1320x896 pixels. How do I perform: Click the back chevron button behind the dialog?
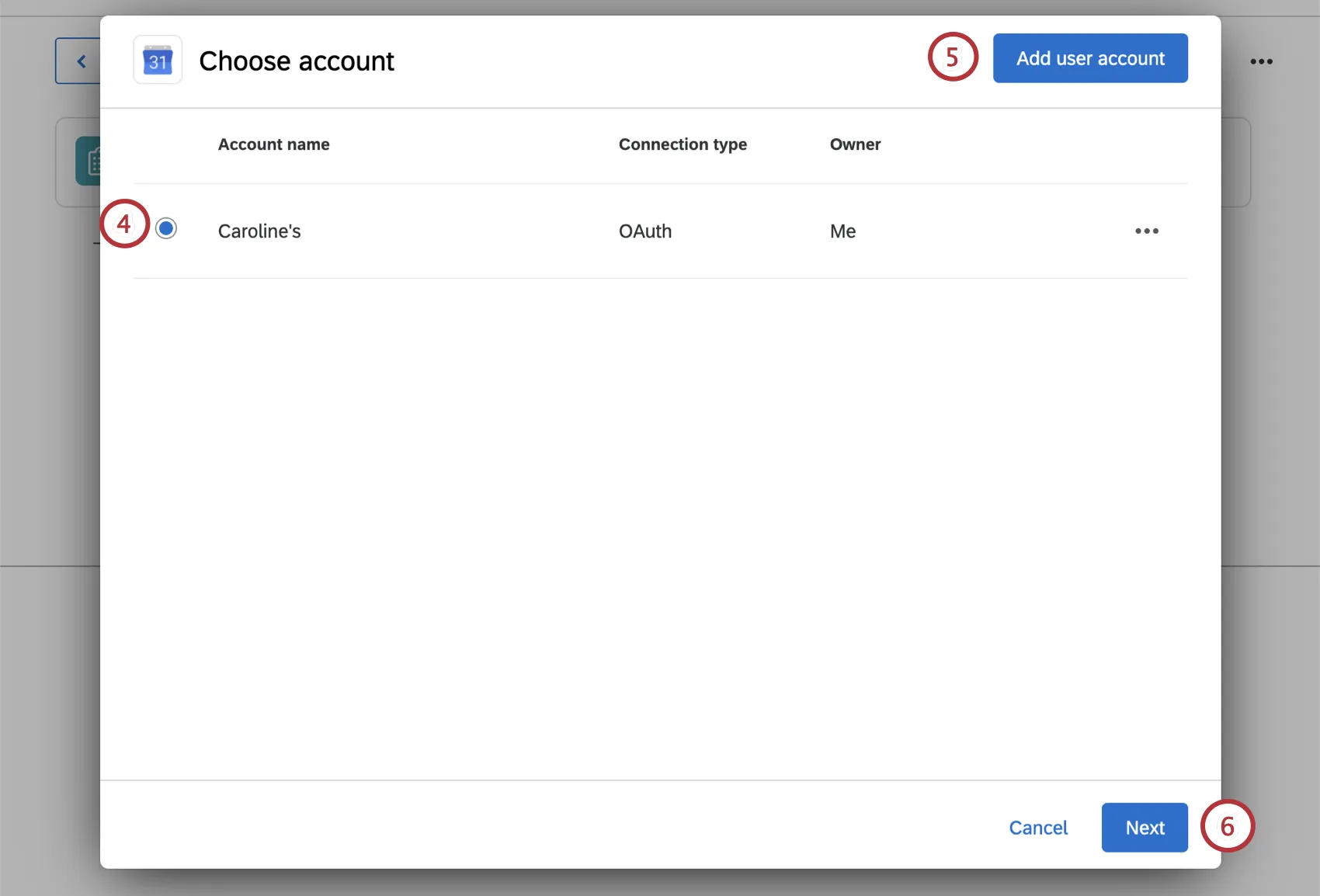click(81, 61)
